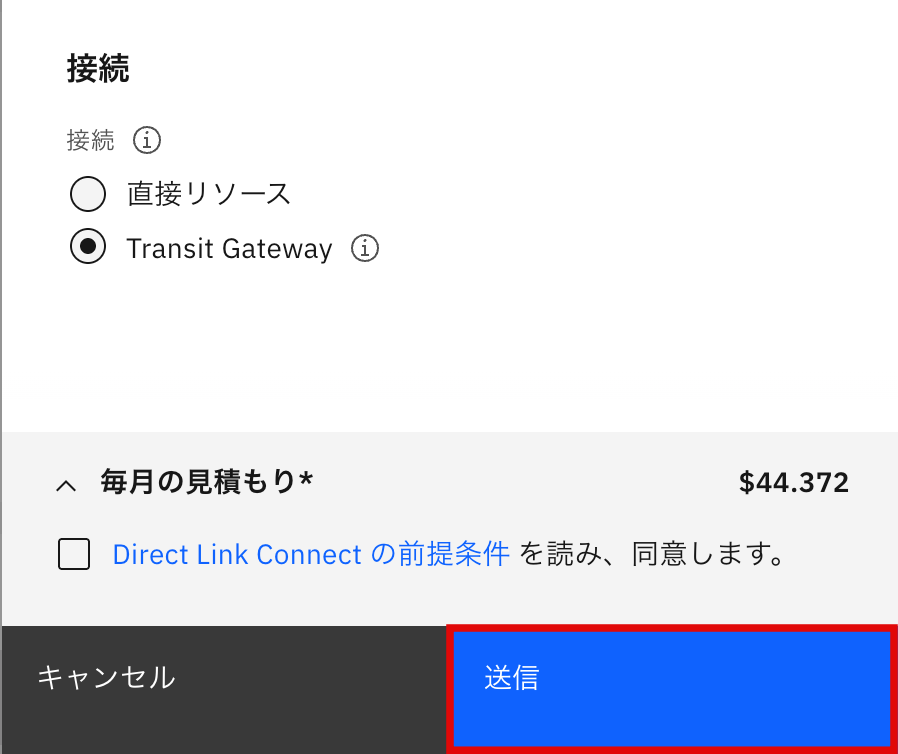The width and height of the screenshot is (898, 754).
Task: Cancel the order with キャンセル
Action: click(105, 677)
